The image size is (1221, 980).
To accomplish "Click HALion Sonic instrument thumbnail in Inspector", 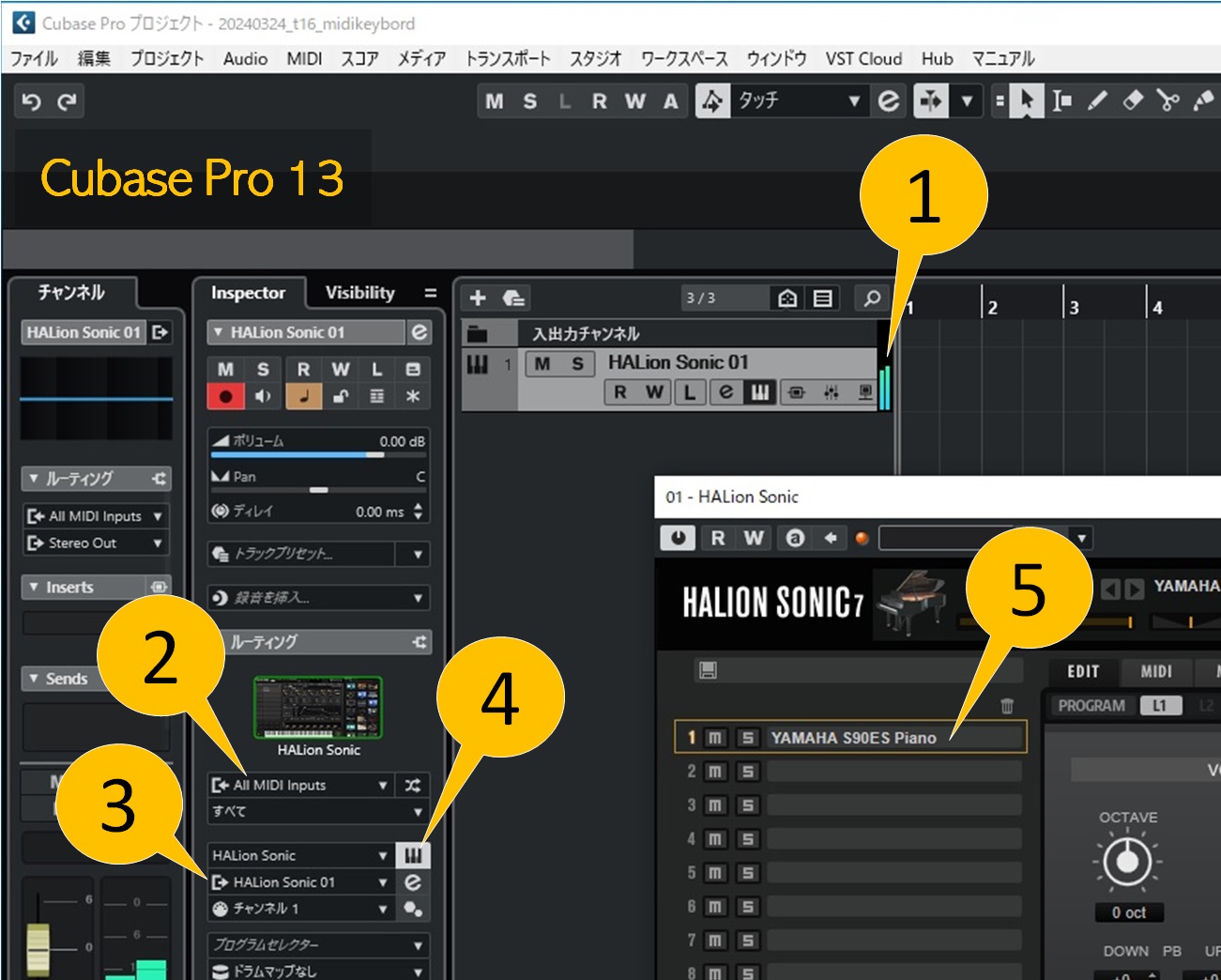I will (318, 708).
